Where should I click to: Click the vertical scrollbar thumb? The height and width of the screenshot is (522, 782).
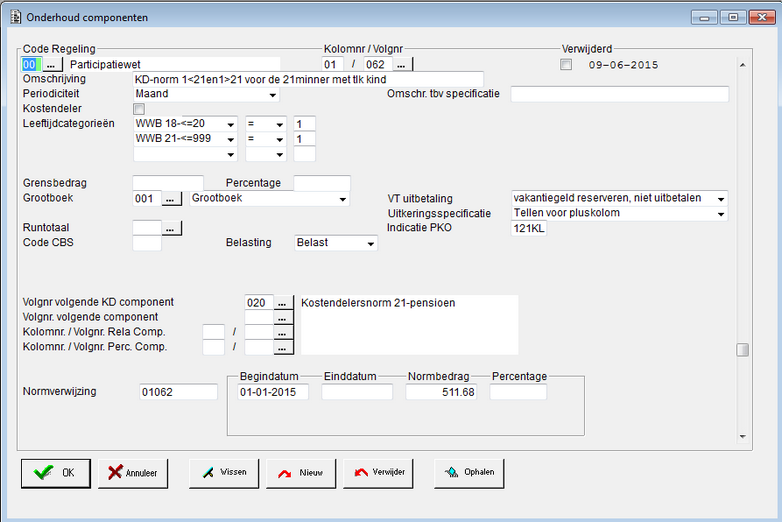(743, 349)
